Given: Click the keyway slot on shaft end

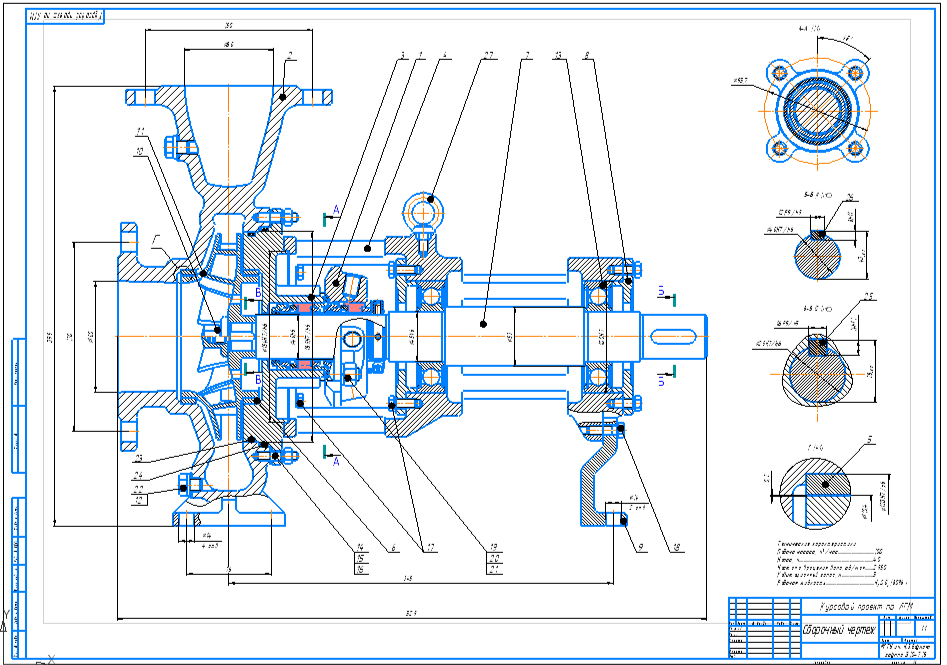Looking at the screenshot, I should [x=673, y=335].
